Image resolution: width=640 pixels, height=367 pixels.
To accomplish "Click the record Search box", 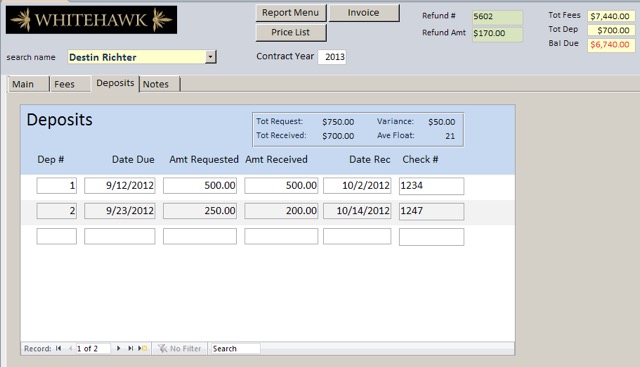I will (x=236, y=348).
